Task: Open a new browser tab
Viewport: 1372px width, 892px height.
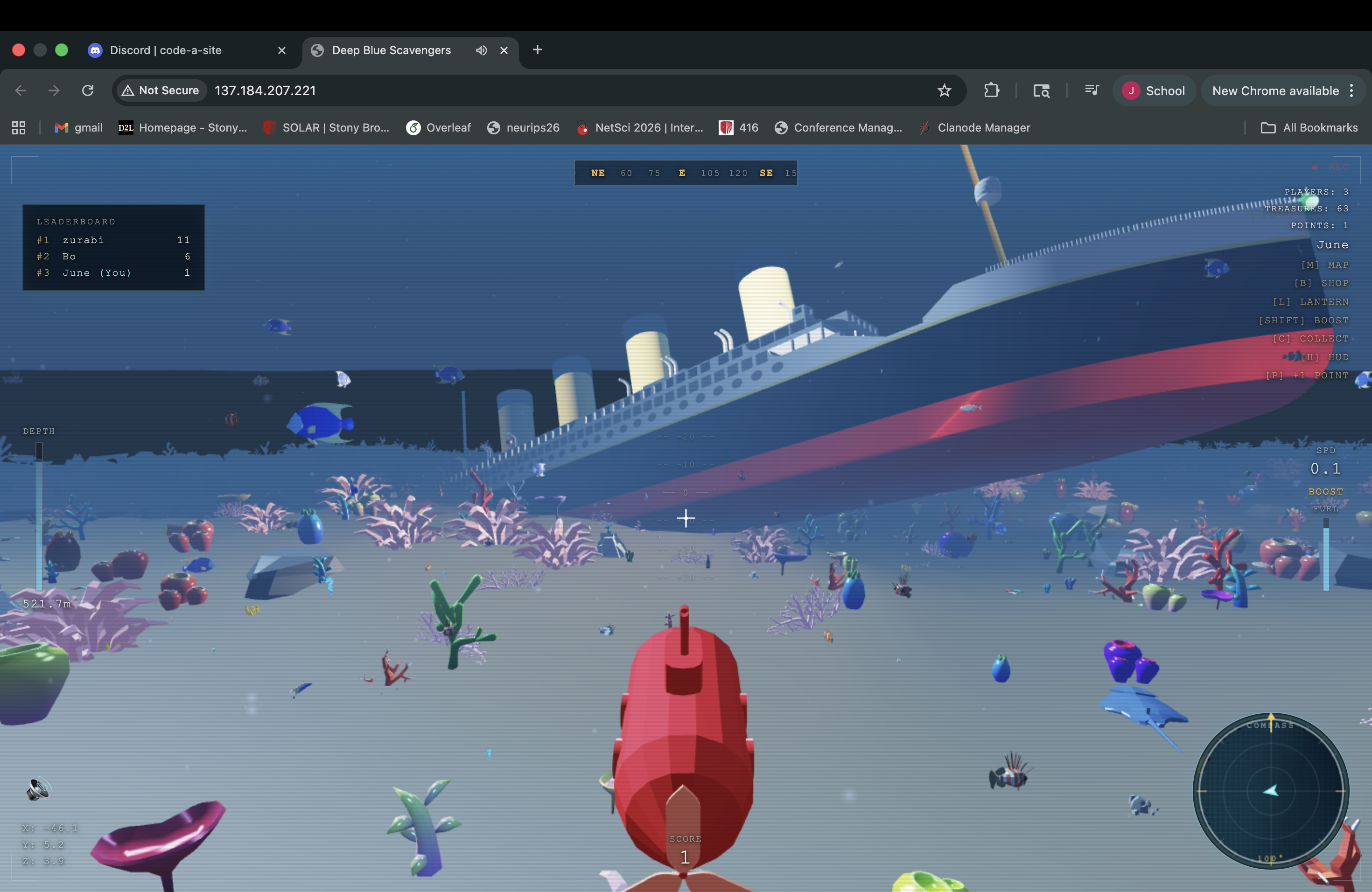Action: 537,50
